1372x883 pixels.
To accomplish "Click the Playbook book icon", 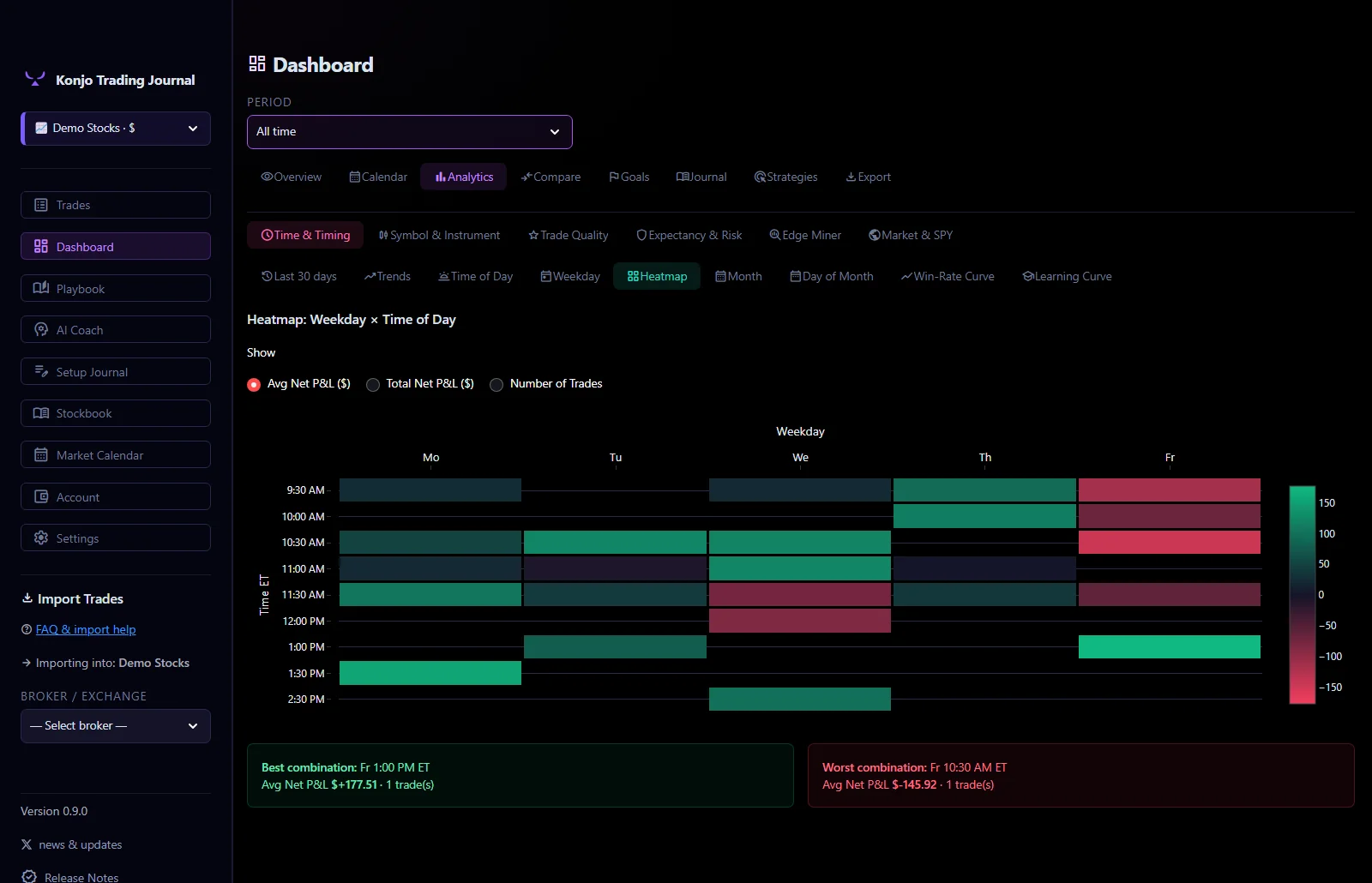I will click(x=41, y=288).
